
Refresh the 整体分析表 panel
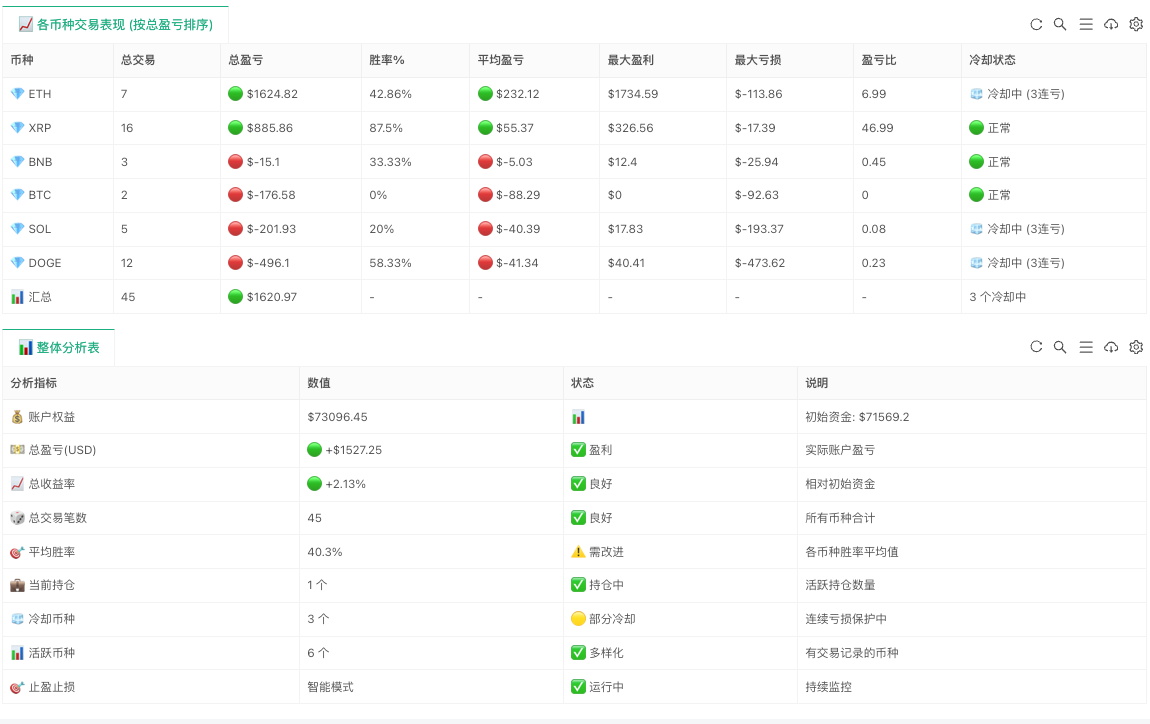[x=1036, y=347]
